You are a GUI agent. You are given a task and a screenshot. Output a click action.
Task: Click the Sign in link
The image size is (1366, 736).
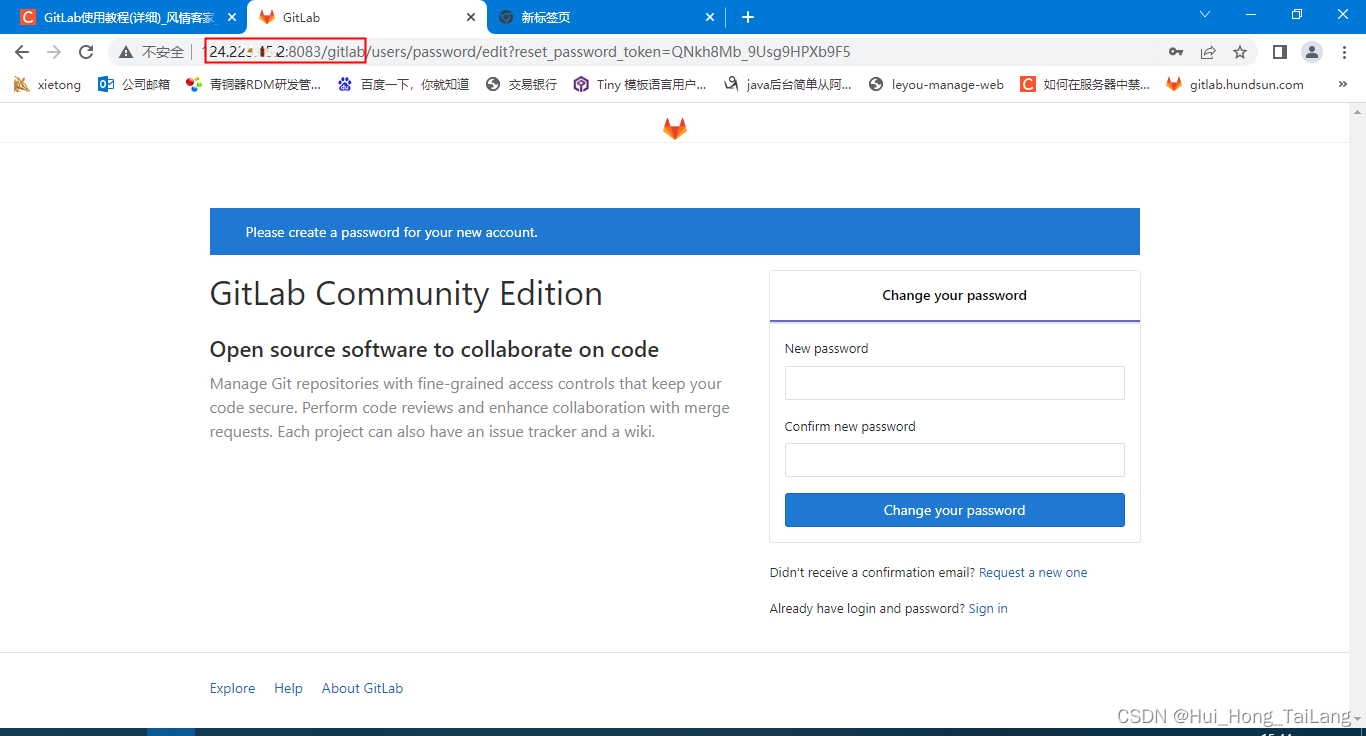point(988,609)
